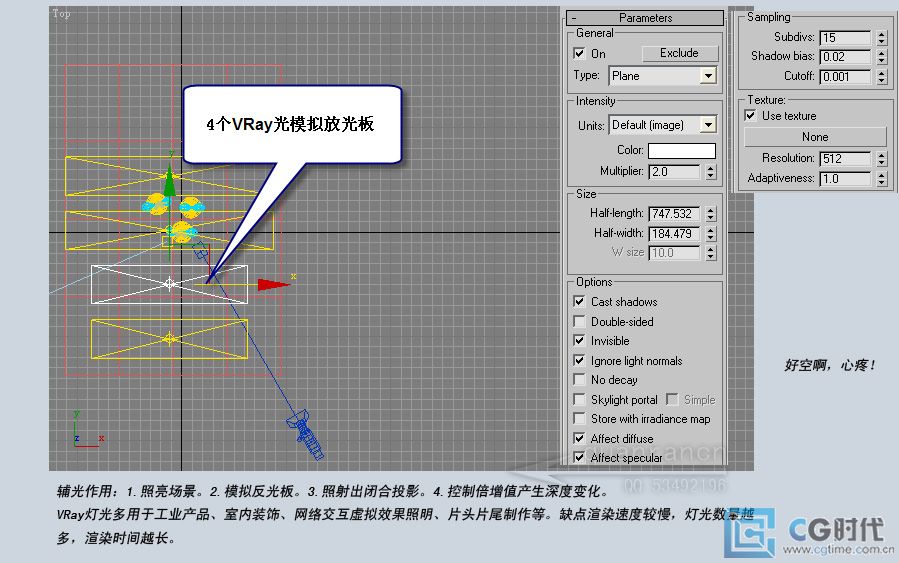899x563 pixels.
Task: Click the Half-width field 184.479
Action: [x=674, y=233]
